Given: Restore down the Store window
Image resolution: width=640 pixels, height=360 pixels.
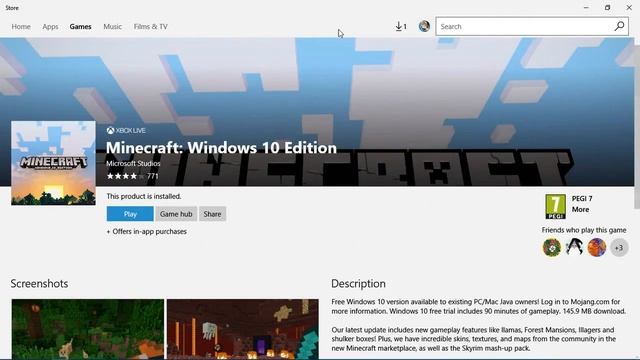Looking at the screenshot, I should (x=607, y=7).
